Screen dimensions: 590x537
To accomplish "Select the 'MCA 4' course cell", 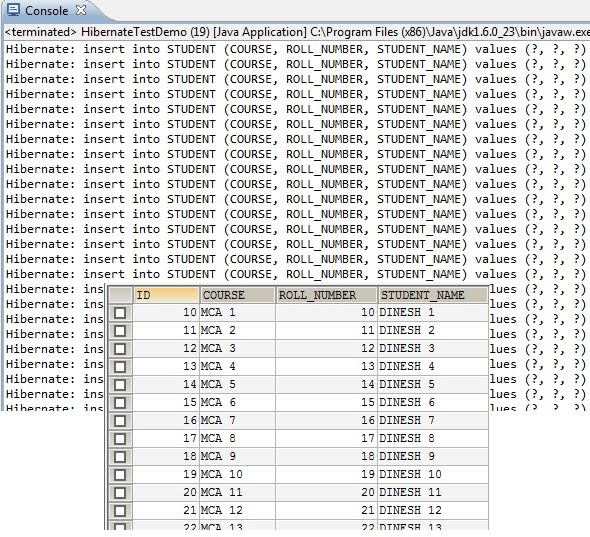I will click(237, 367).
